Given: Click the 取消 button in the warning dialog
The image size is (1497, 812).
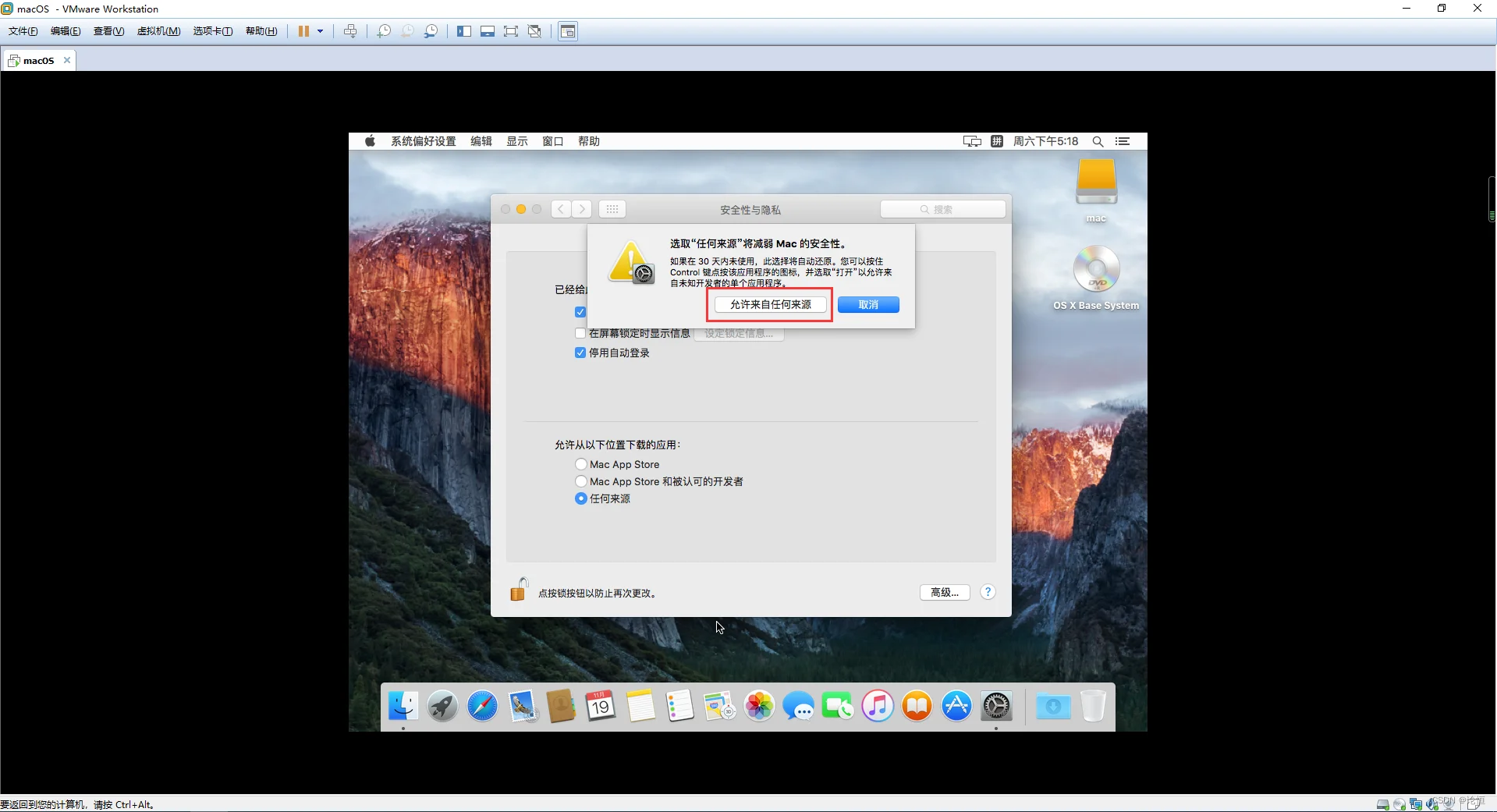Looking at the screenshot, I should pos(868,304).
